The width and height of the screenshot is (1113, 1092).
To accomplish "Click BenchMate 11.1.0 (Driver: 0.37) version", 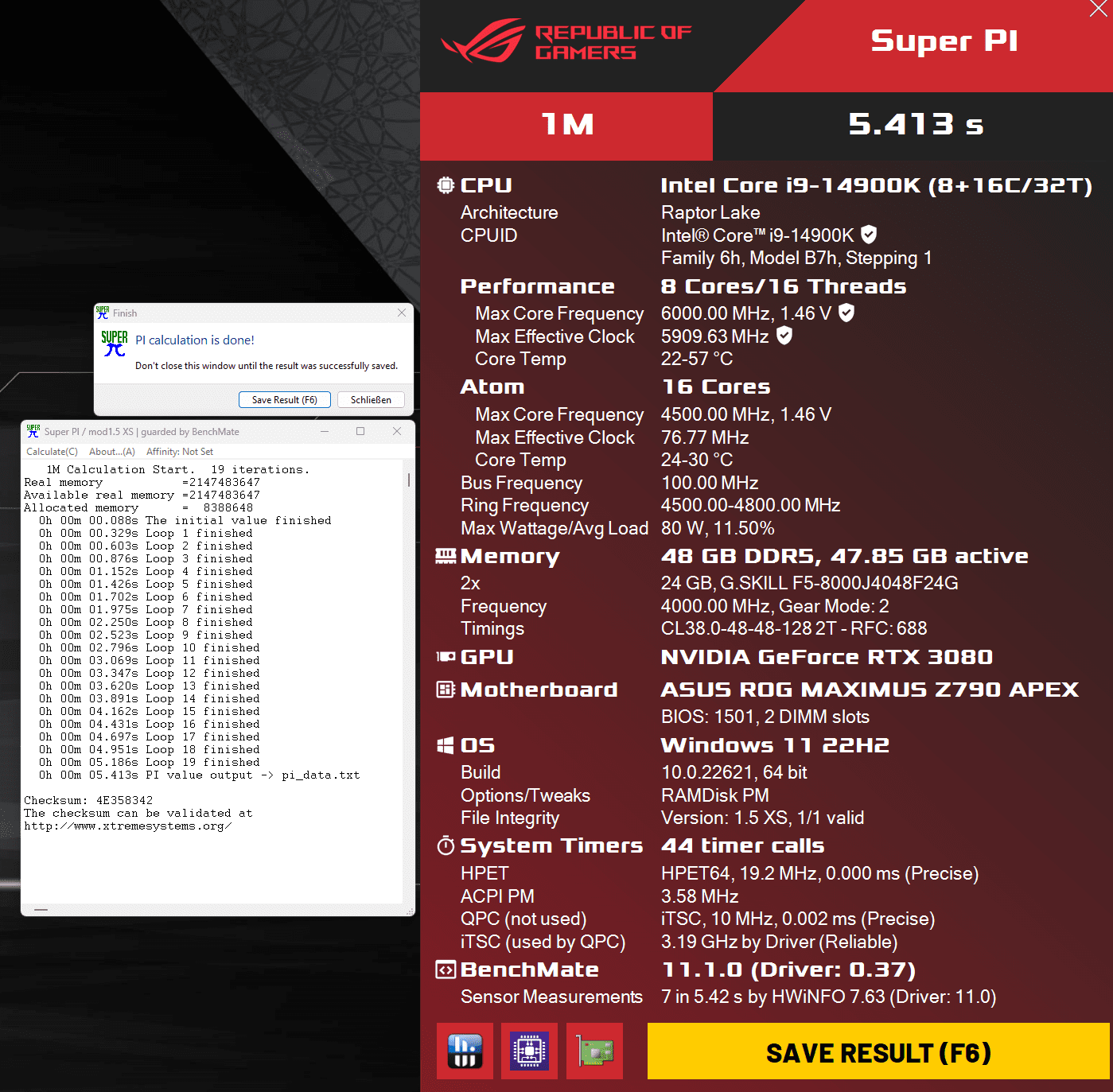I will coord(788,970).
